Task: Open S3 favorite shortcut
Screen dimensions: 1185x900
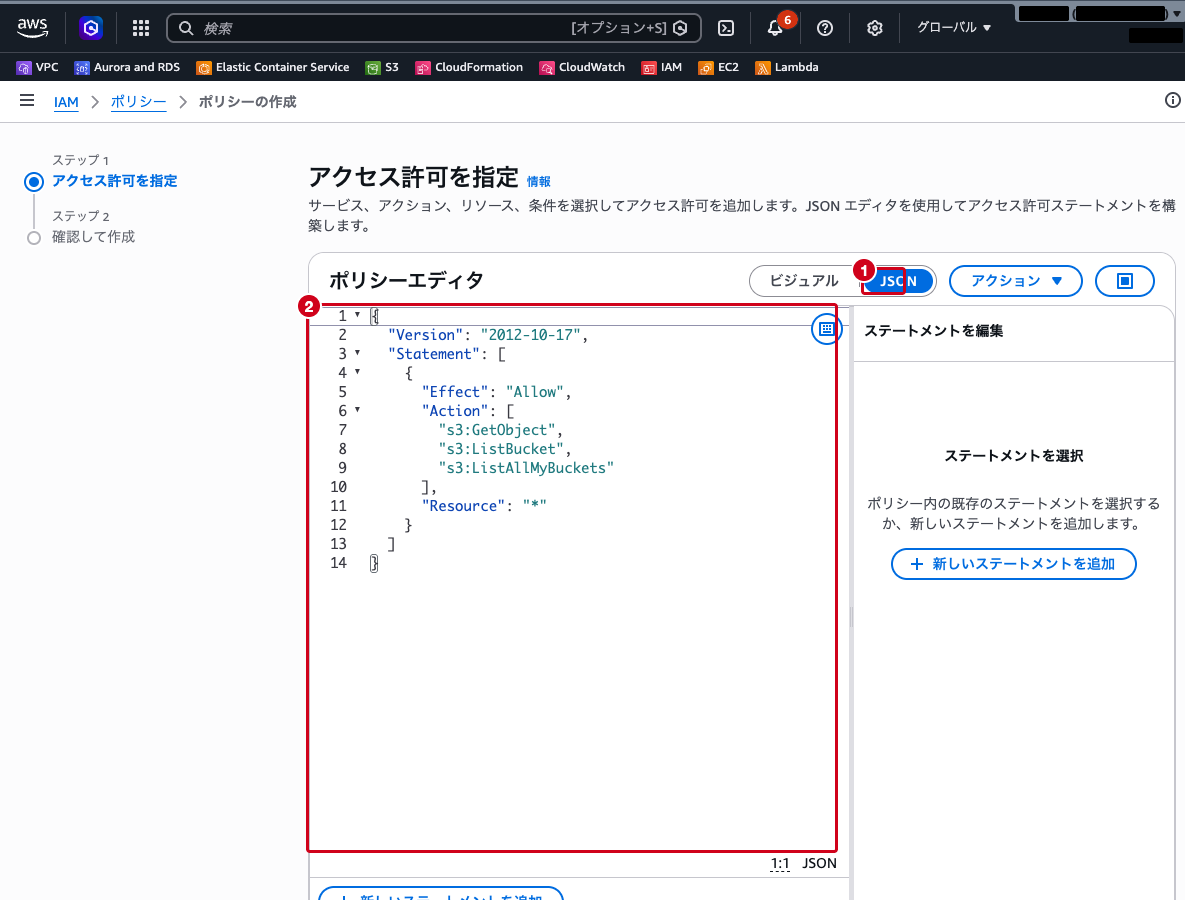Action: coord(382,67)
